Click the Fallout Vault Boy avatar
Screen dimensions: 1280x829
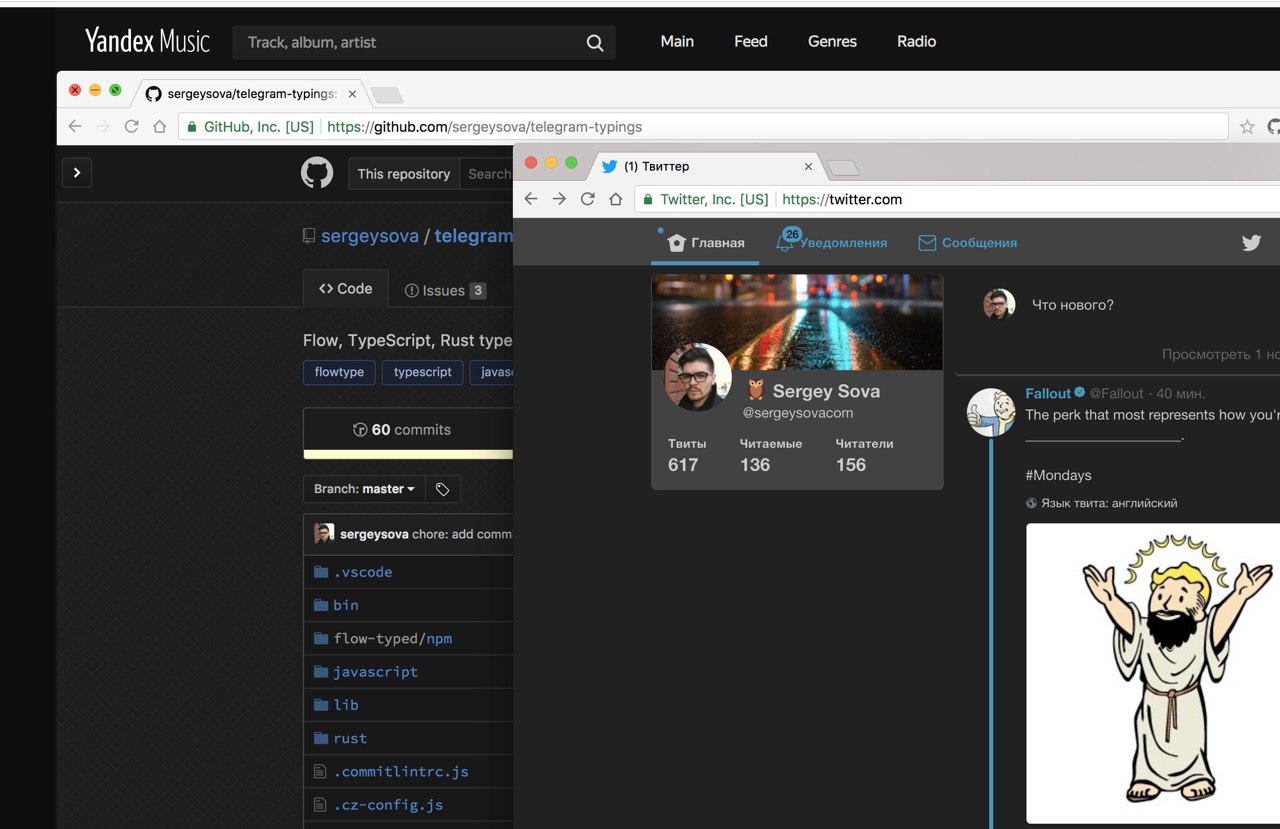click(991, 412)
